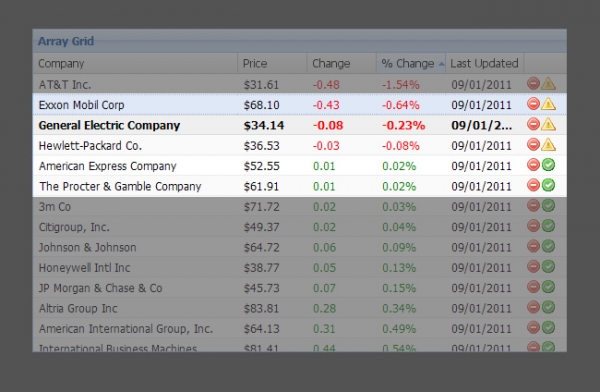Select the JP Morgan & Chase & Co row
The height and width of the screenshot is (392, 600).
pyautogui.click(x=300, y=287)
